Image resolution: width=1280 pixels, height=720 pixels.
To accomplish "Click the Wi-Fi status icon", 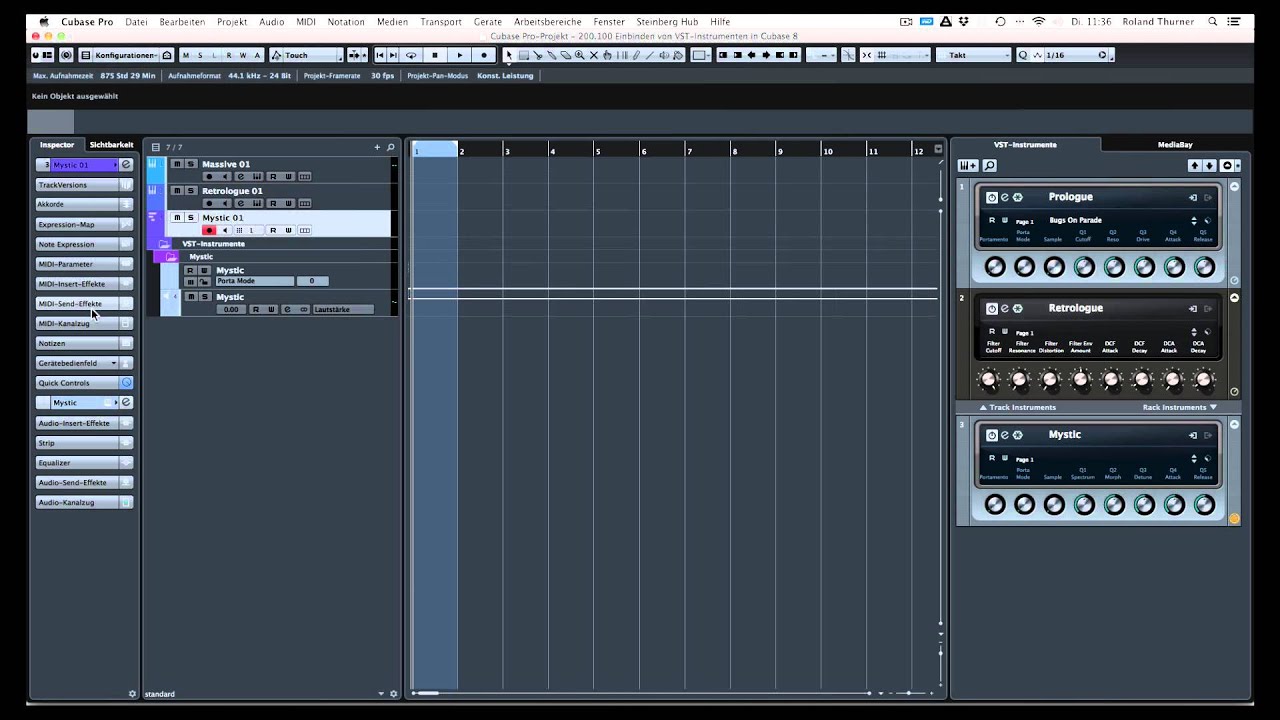I will pyautogui.click(x=1038, y=21).
